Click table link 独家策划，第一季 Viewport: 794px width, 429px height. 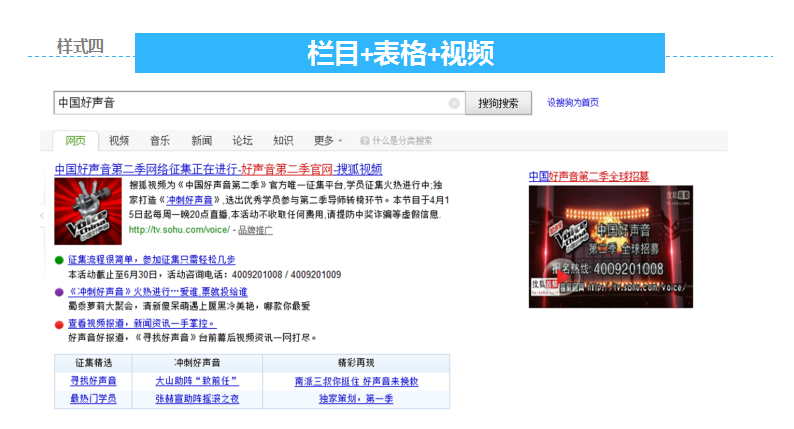pos(356,399)
